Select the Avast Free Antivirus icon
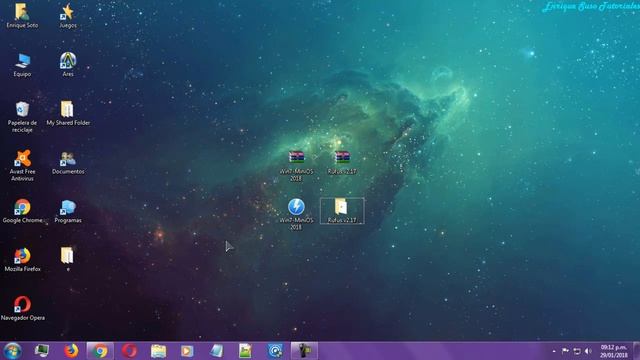The width and height of the screenshot is (640, 360). (x=22, y=165)
